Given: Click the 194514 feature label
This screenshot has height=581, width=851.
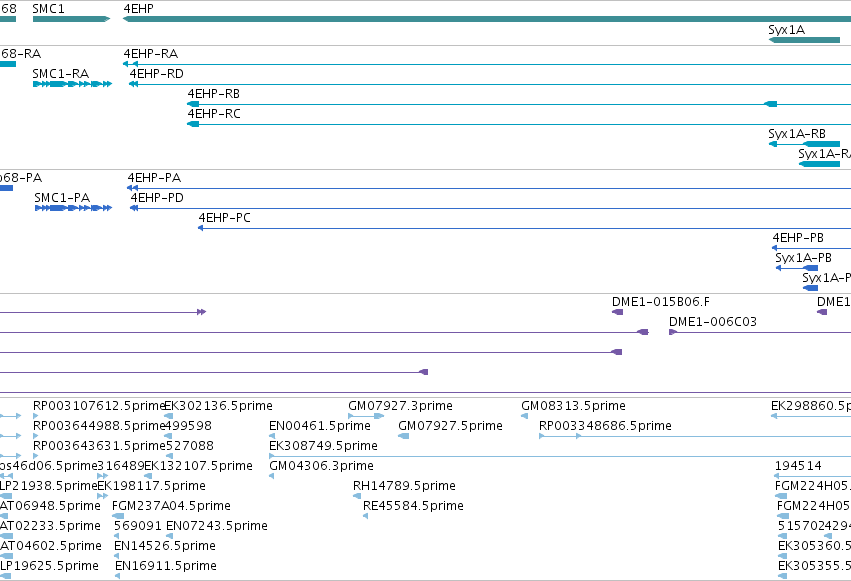Looking at the screenshot, I should coord(798,466).
